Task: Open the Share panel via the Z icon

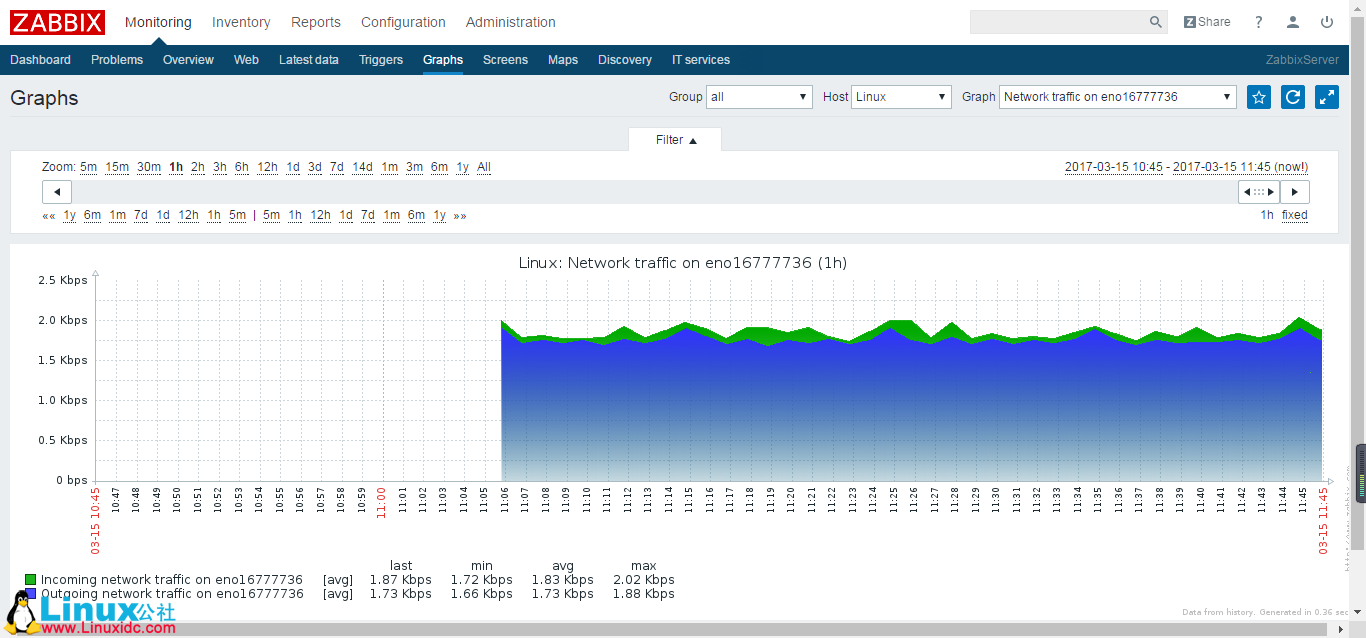Action: pos(1189,21)
